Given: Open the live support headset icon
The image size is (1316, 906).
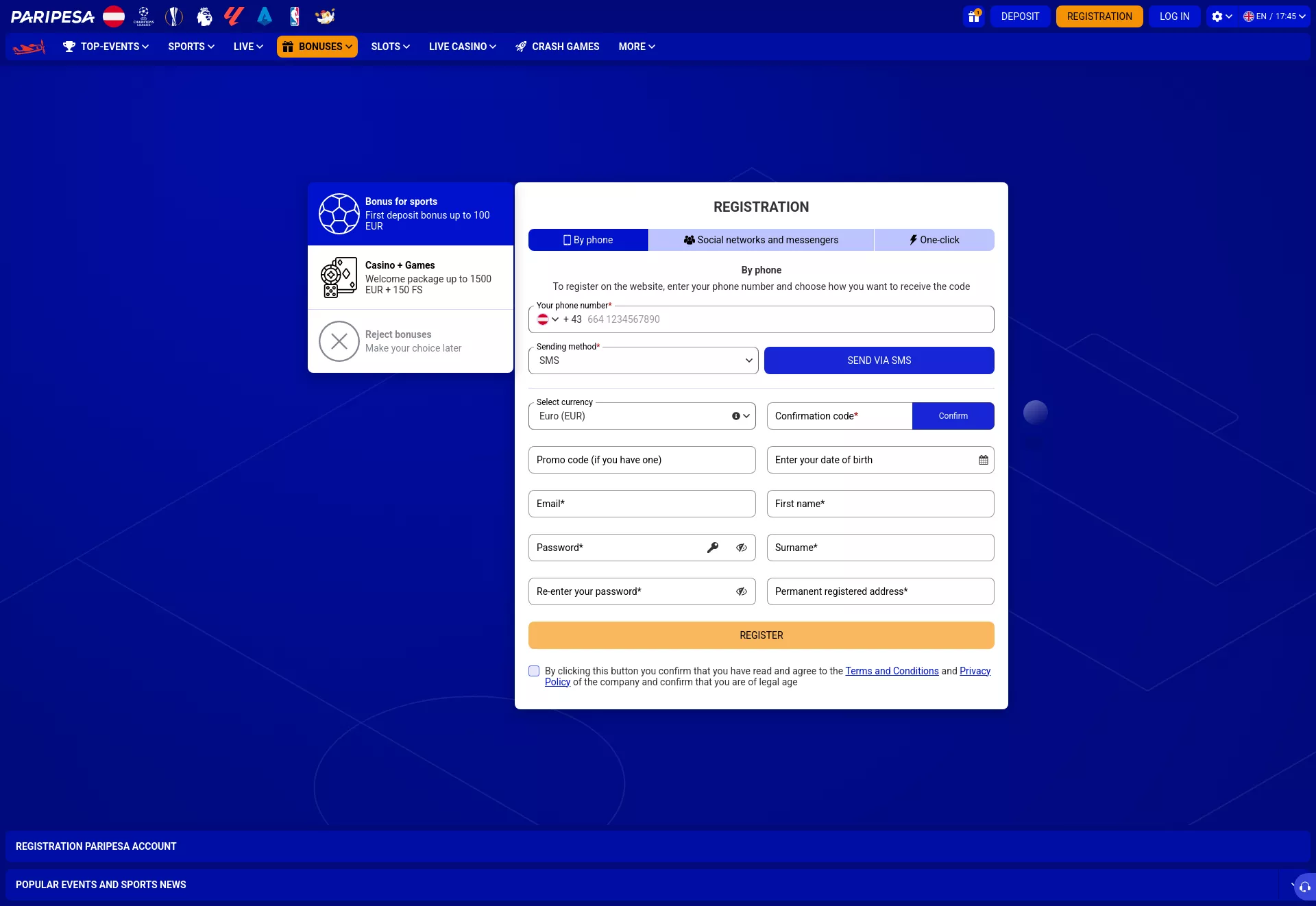Looking at the screenshot, I should pyautogui.click(x=1305, y=887).
